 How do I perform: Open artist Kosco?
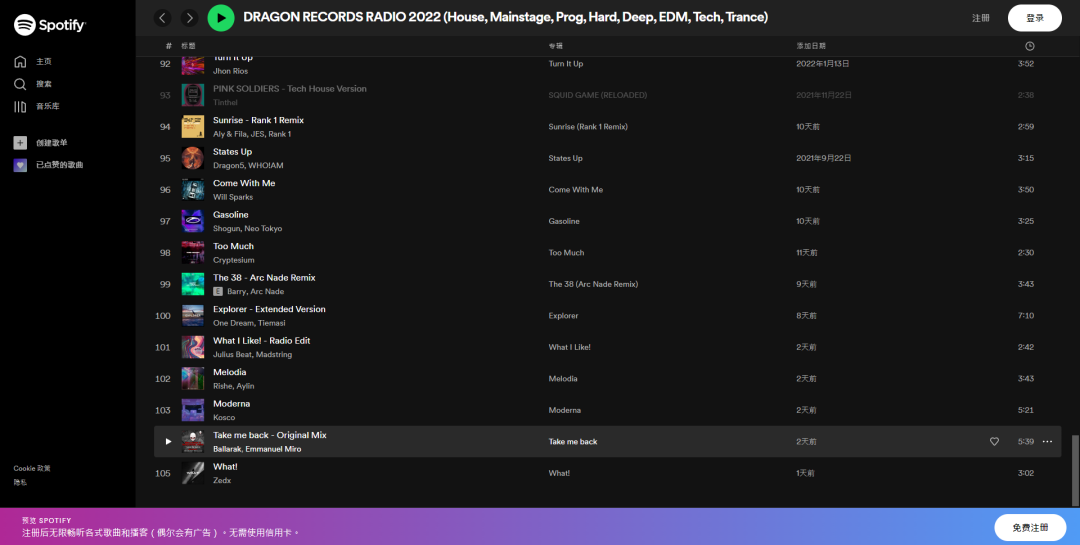click(224, 418)
